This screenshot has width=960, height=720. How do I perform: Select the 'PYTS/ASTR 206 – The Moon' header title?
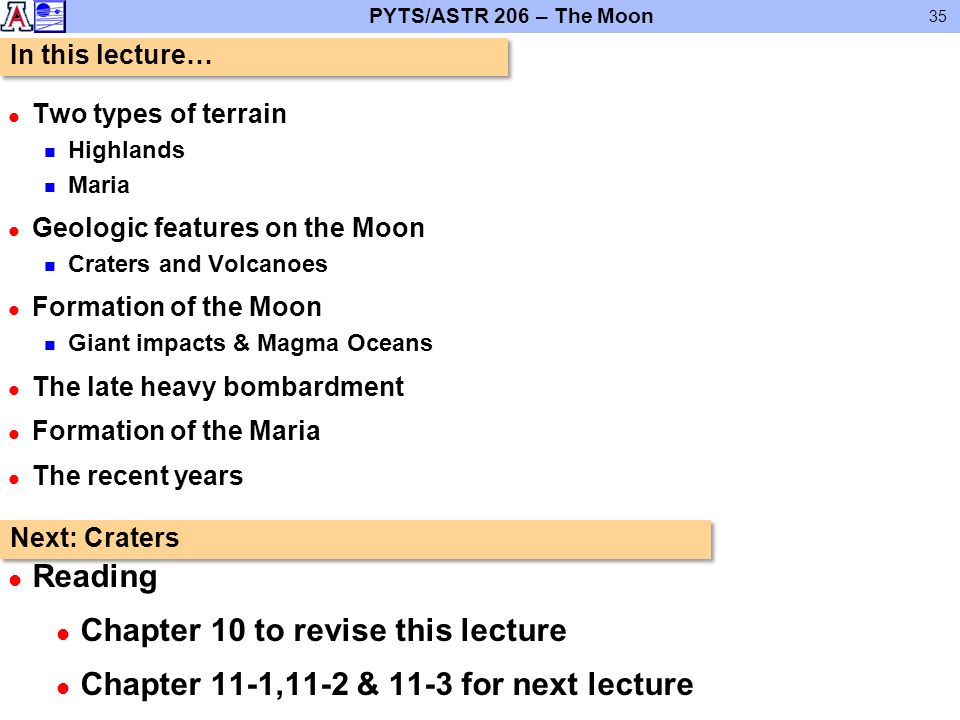pyautogui.click(x=511, y=16)
